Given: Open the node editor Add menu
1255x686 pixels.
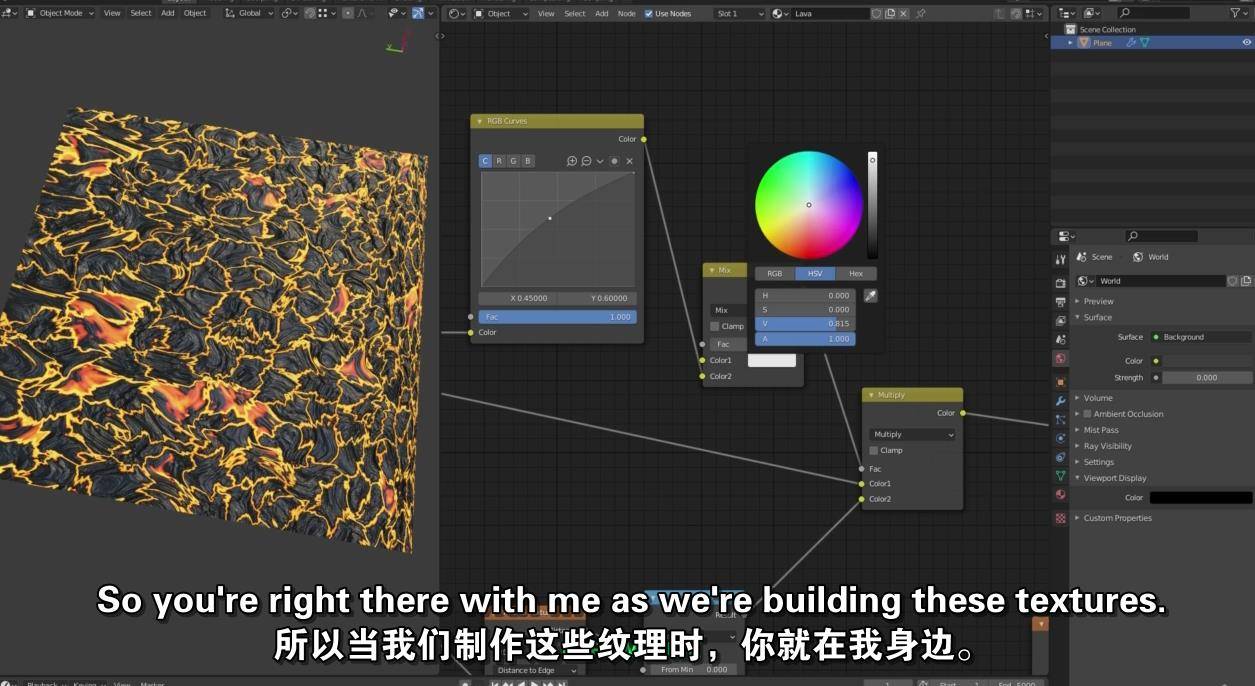Looking at the screenshot, I should (x=601, y=13).
